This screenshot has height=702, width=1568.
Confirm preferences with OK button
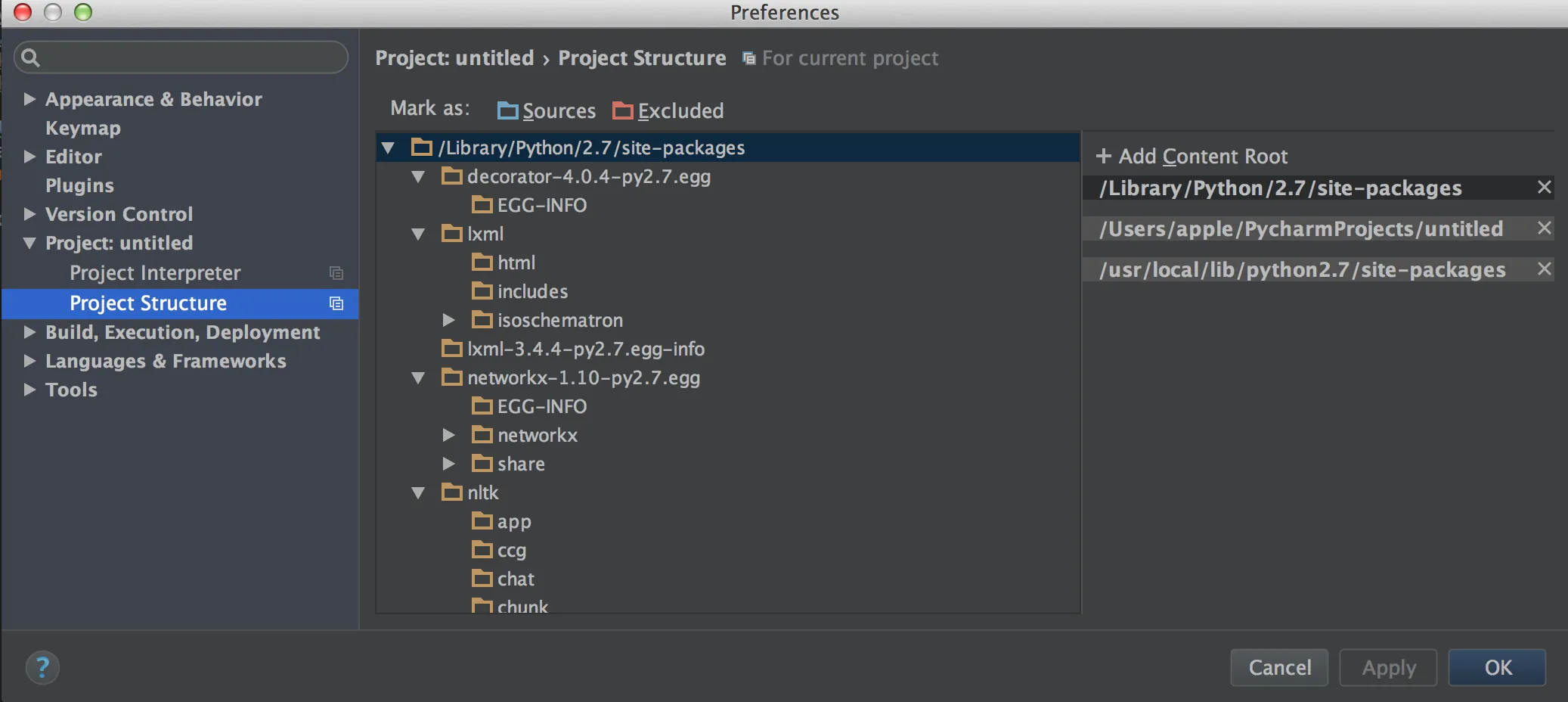coord(1497,667)
